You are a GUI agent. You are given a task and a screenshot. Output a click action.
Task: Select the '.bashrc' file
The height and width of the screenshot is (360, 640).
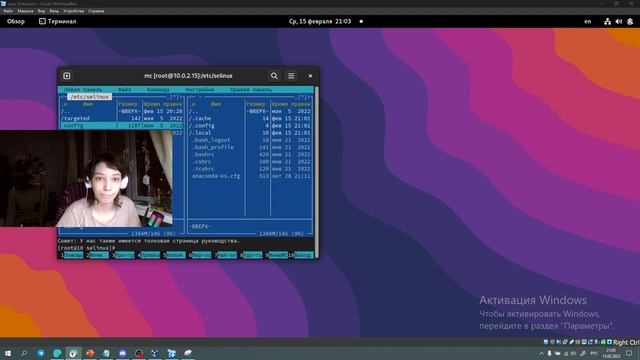click(x=250, y=154)
